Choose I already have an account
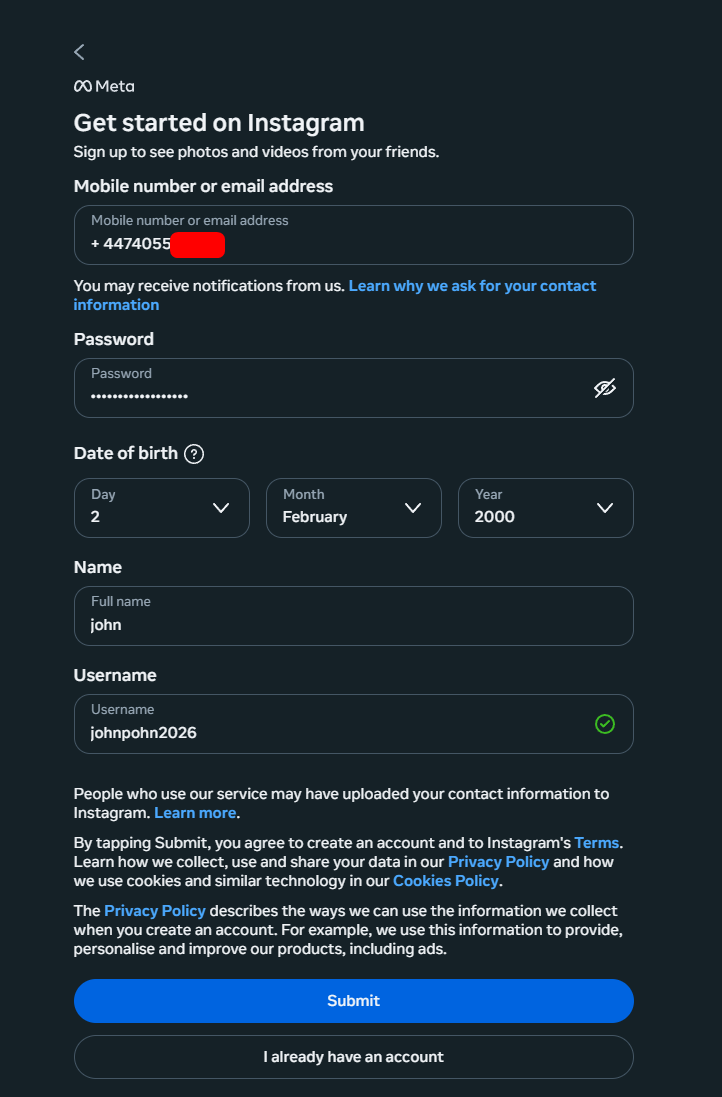 [x=353, y=1057]
